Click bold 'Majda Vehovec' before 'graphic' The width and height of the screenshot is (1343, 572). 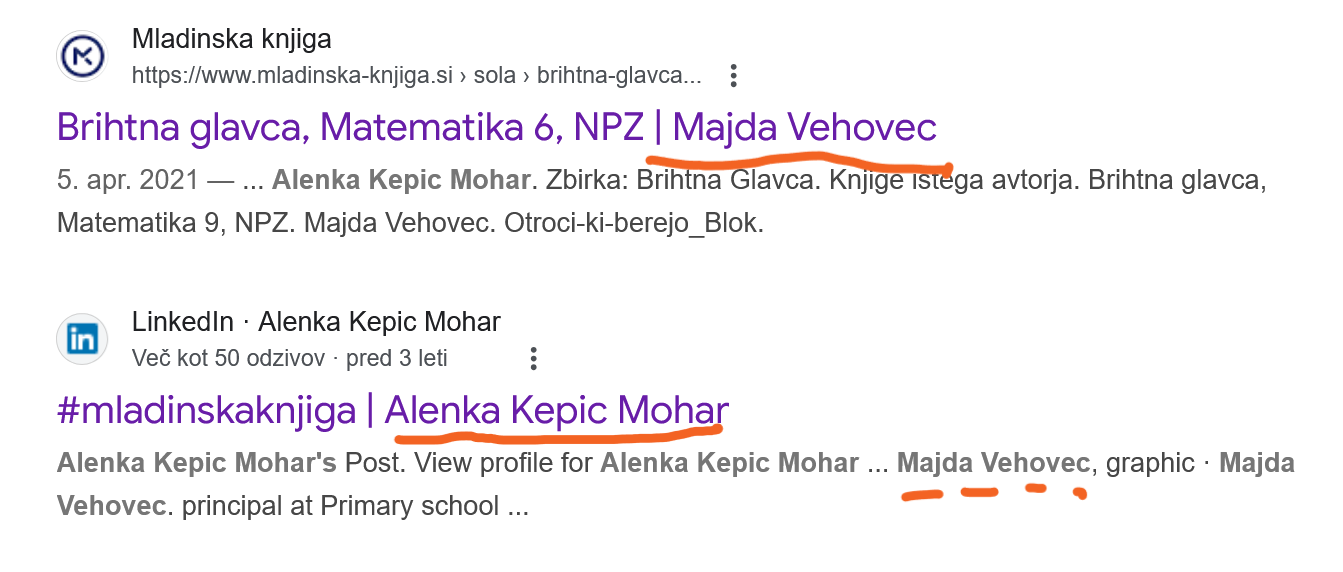[x=993, y=463]
